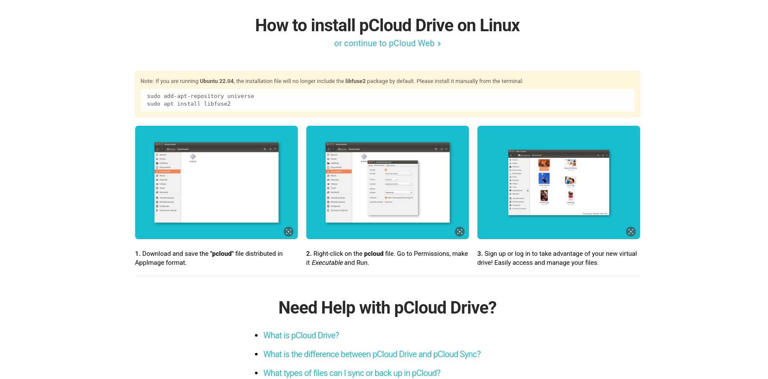Click the 'How to install pCloud Drive on Linux' heading
The width and height of the screenshot is (768, 379).
387,25
